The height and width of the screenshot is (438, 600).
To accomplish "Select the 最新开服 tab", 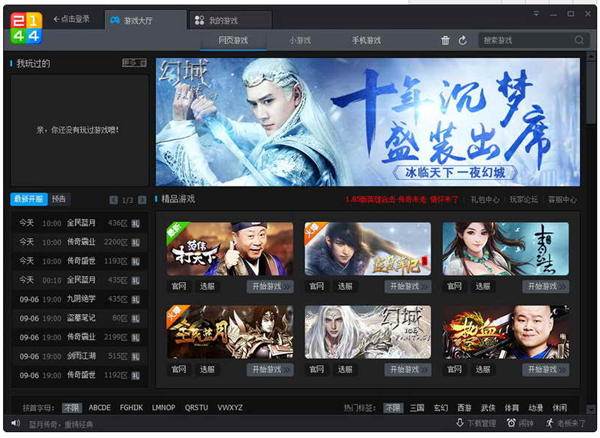I will pyautogui.click(x=29, y=199).
